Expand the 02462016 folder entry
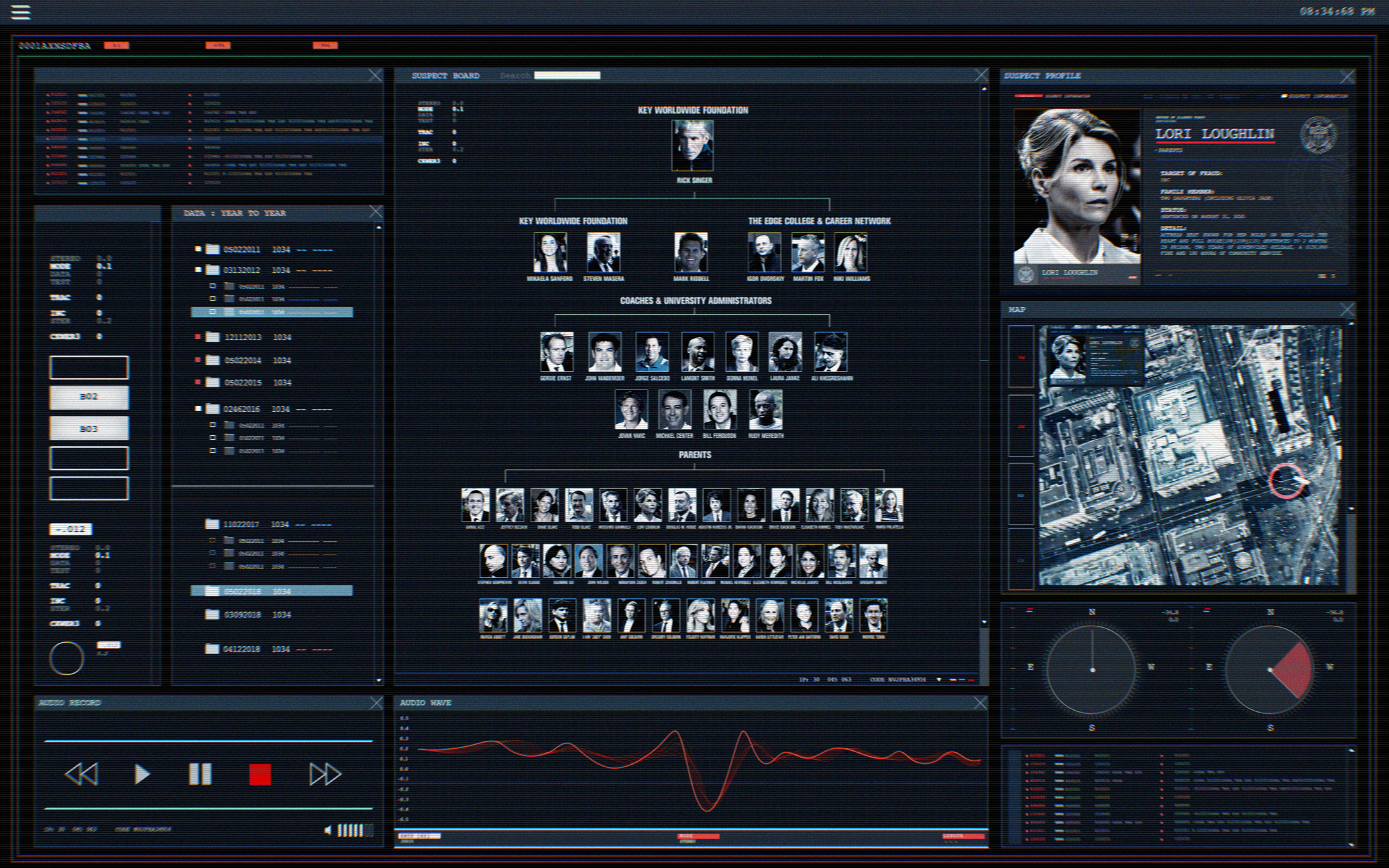Screen dimensions: 1389x868 [212, 409]
